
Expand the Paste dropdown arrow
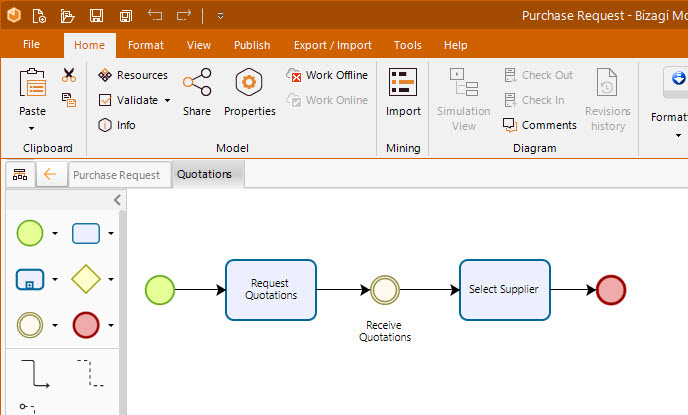[x=31, y=128]
